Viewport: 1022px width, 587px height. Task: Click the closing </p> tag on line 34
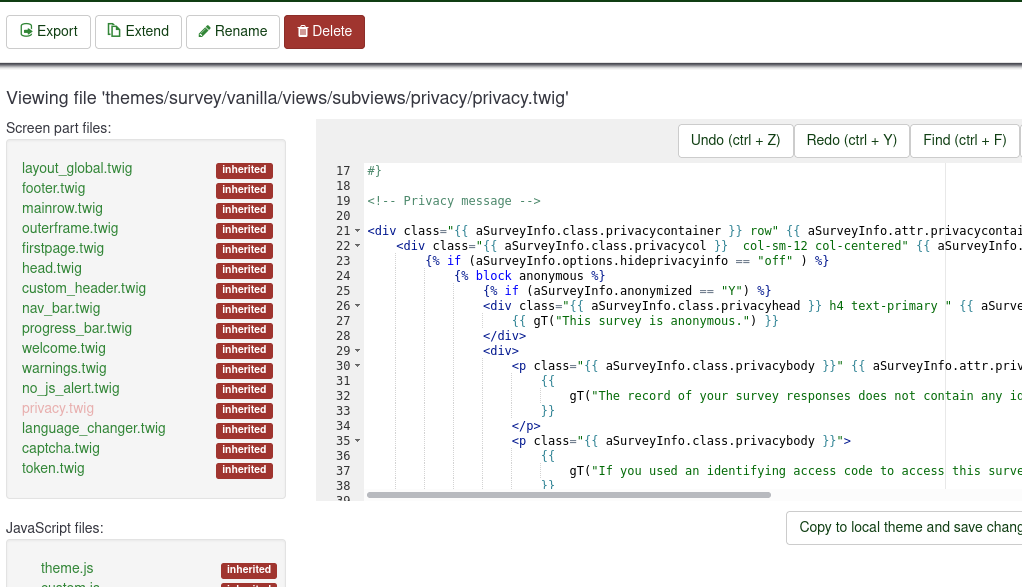tap(526, 425)
